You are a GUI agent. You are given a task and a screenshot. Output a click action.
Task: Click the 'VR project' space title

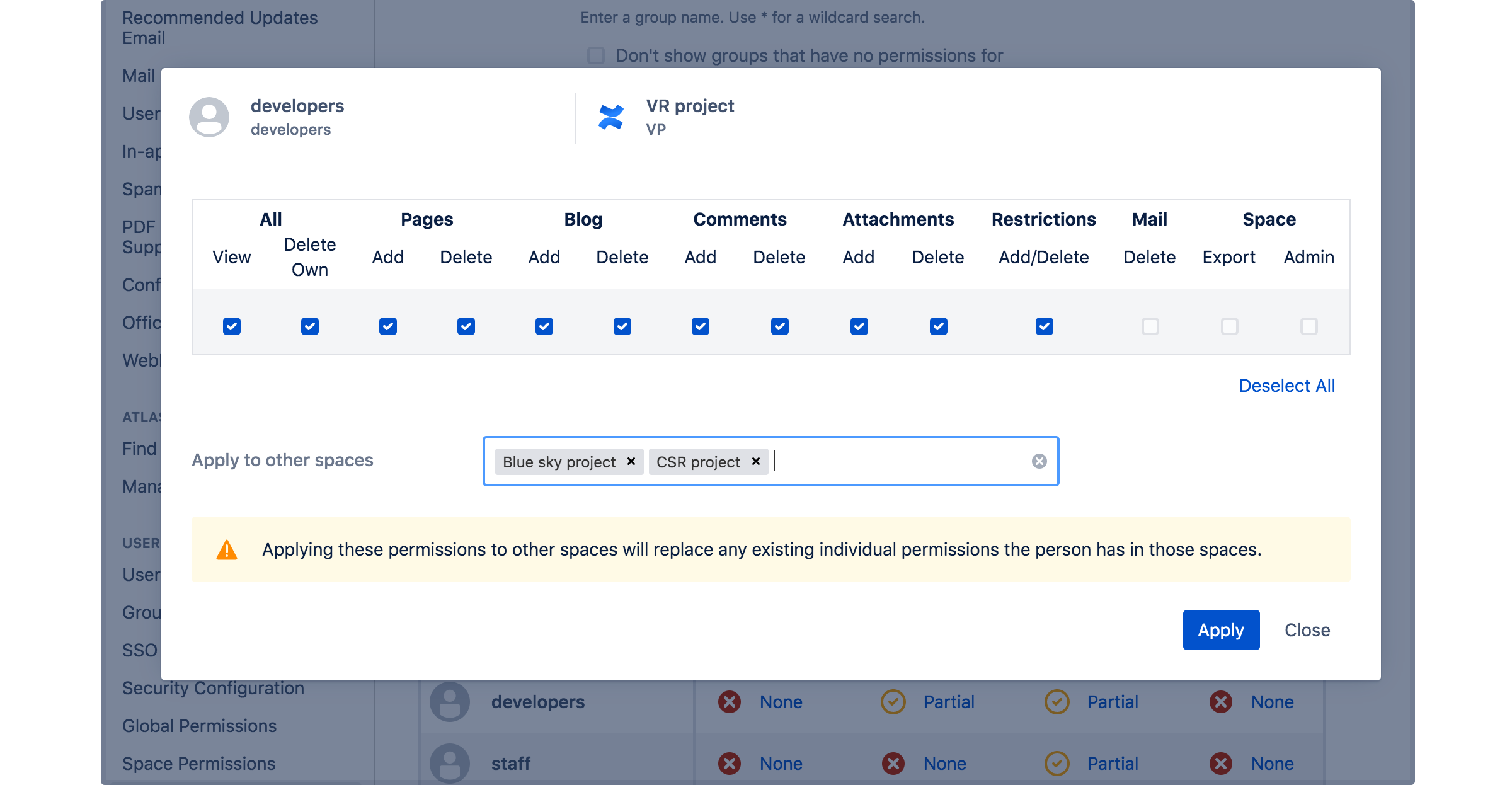coord(690,106)
